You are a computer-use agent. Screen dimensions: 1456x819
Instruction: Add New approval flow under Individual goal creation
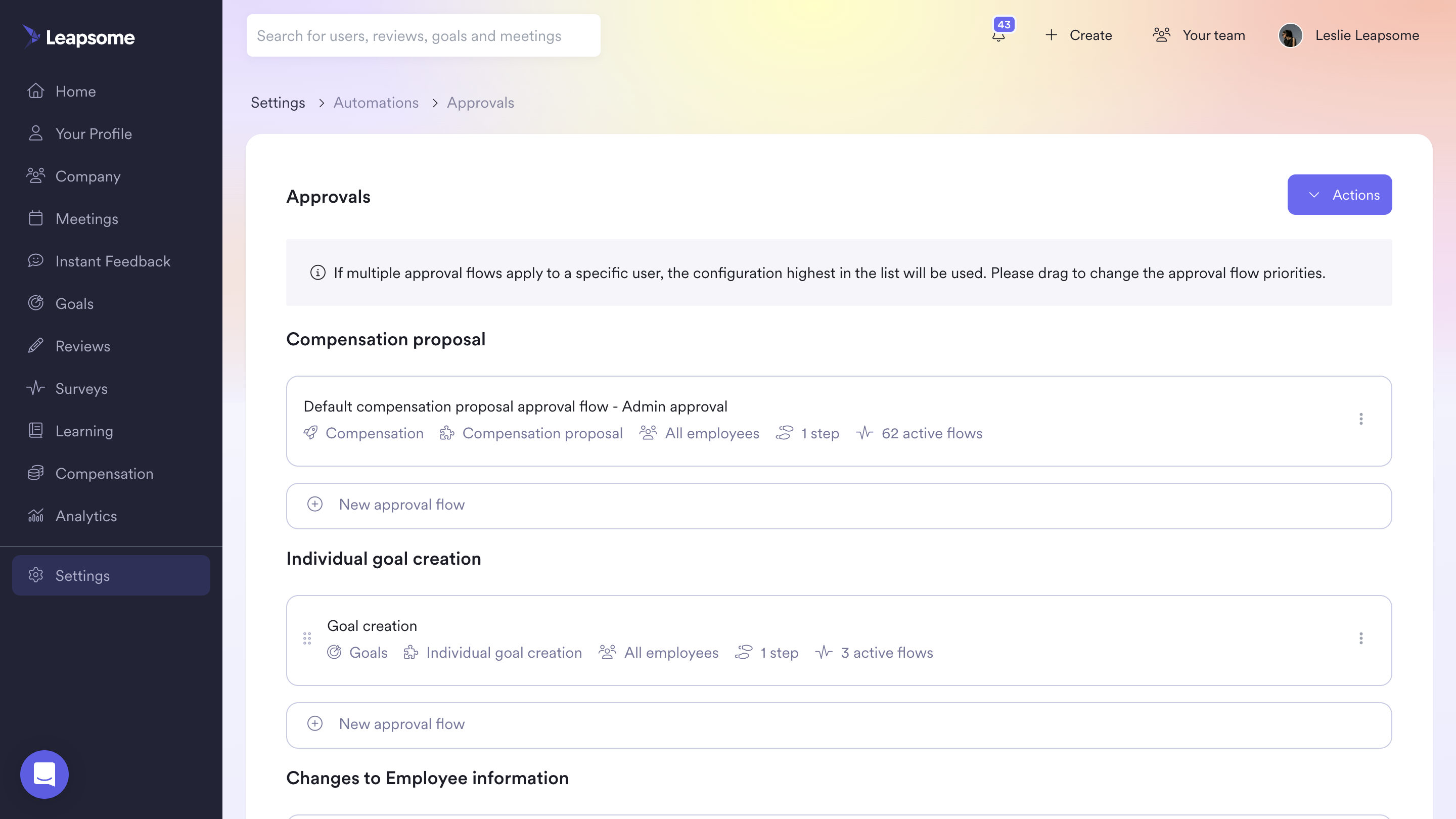point(839,725)
